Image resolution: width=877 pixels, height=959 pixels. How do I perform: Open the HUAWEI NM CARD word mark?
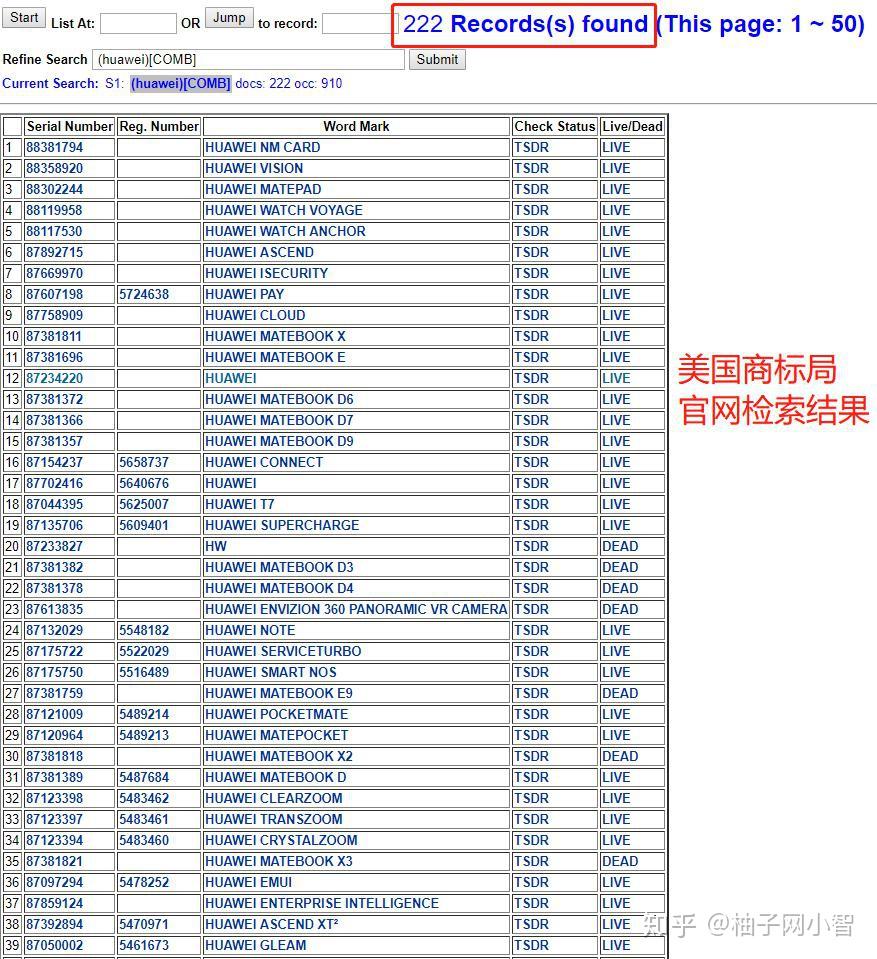[262, 147]
